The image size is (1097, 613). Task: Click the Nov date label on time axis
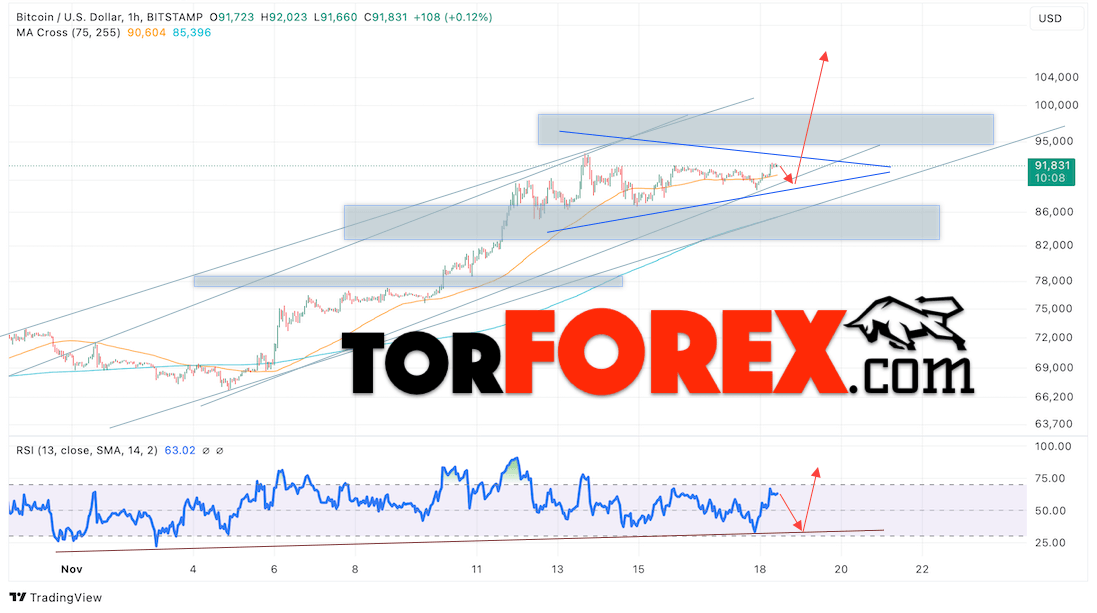tap(71, 569)
